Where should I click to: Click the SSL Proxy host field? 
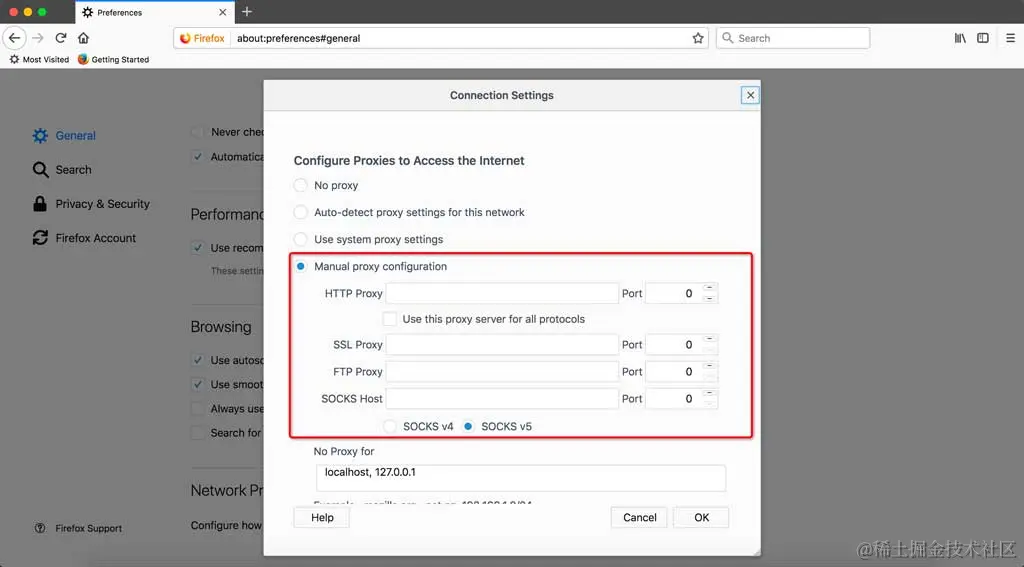(x=502, y=345)
